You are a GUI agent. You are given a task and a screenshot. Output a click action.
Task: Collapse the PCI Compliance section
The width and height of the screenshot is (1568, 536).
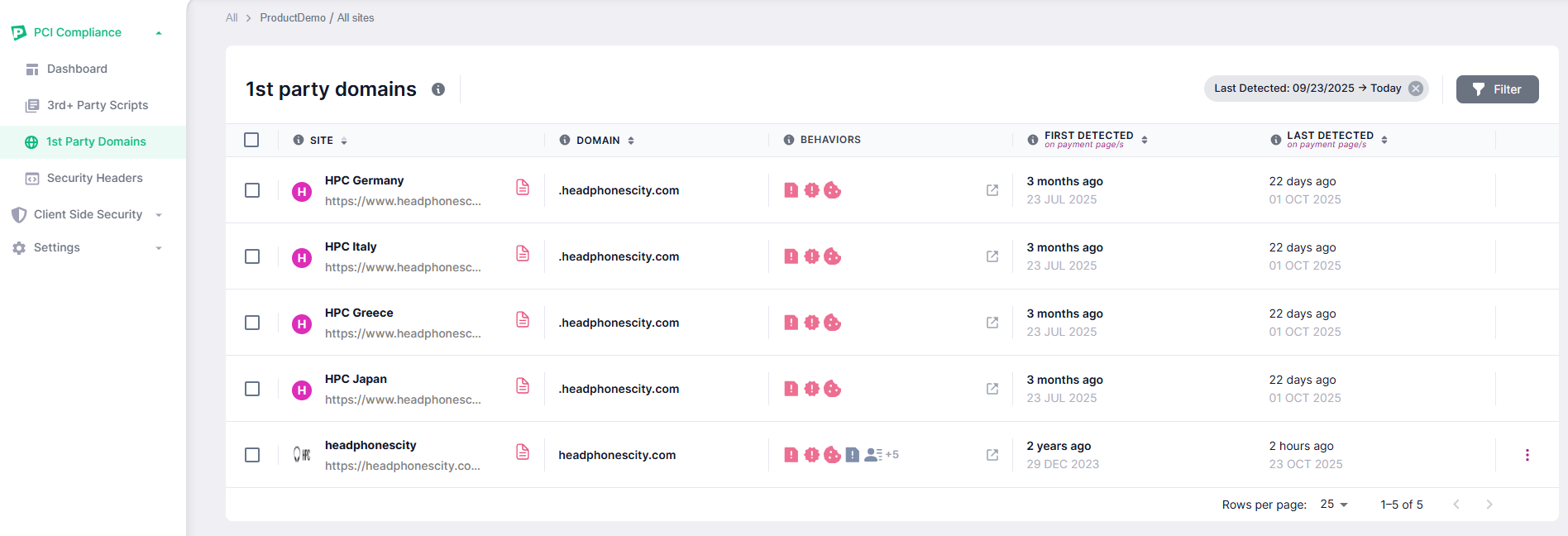pyautogui.click(x=158, y=33)
